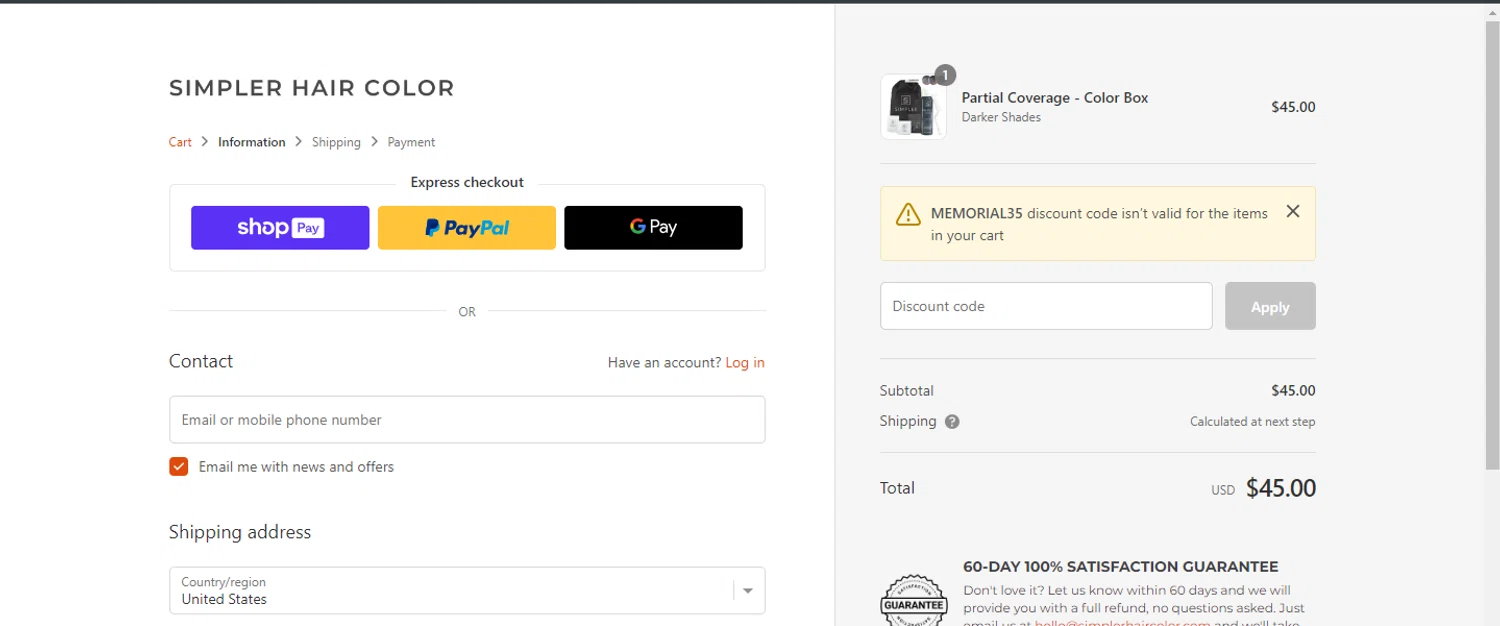Go back to Cart breadcrumb
This screenshot has height=626, width=1500.
[x=180, y=142]
